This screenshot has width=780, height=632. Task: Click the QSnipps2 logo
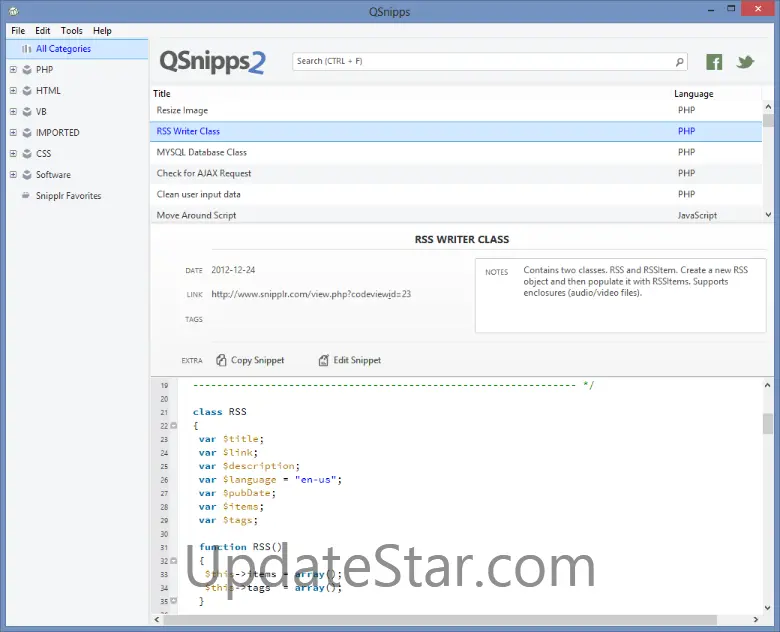click(x=212, y=62)
